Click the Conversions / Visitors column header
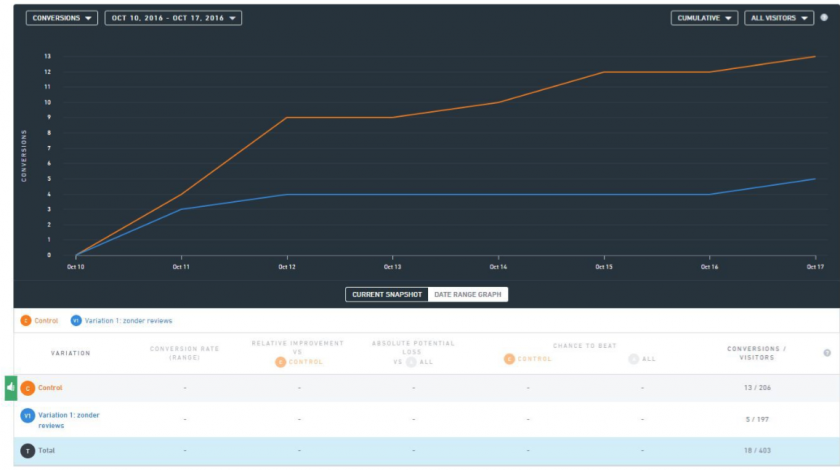Screen dimensions: 840x470 [756, 353]
